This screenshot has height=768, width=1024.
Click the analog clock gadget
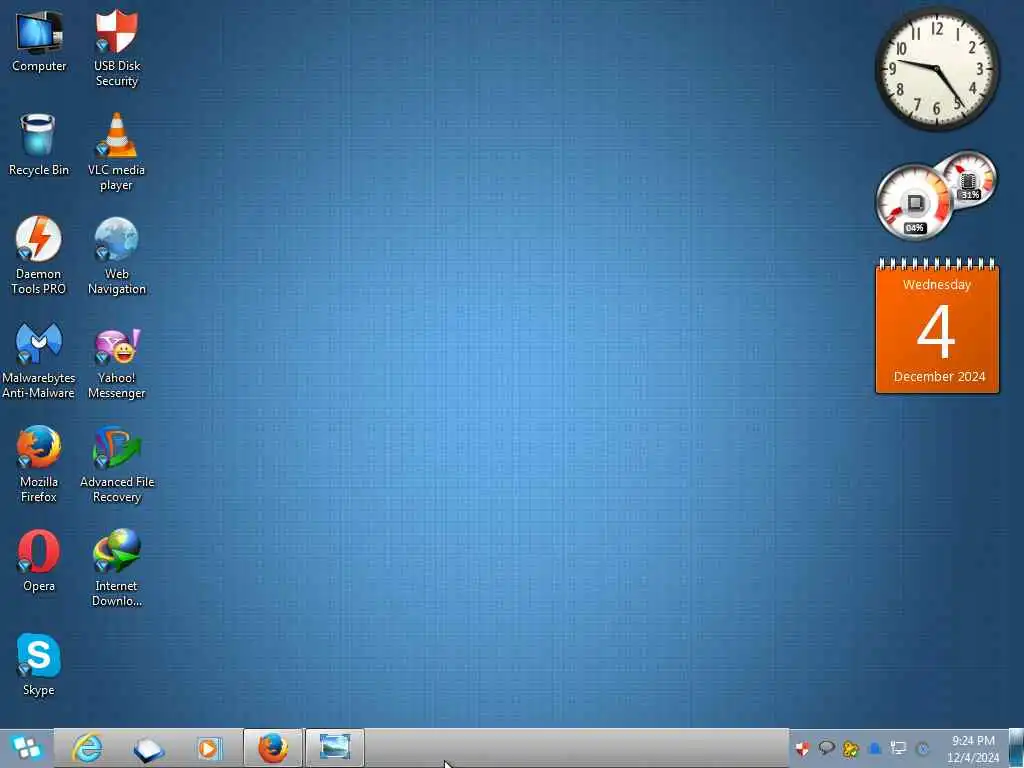(937, 69)
